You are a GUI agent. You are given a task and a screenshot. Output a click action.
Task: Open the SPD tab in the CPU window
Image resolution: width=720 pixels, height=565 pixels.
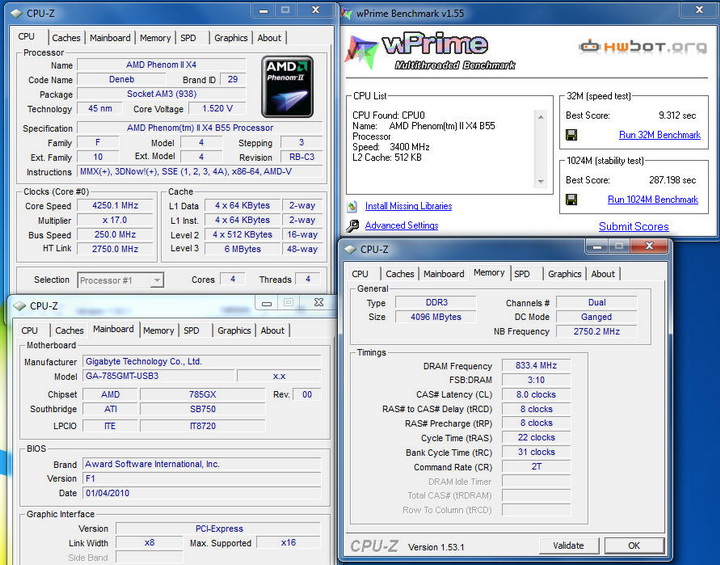pos(188,38)
